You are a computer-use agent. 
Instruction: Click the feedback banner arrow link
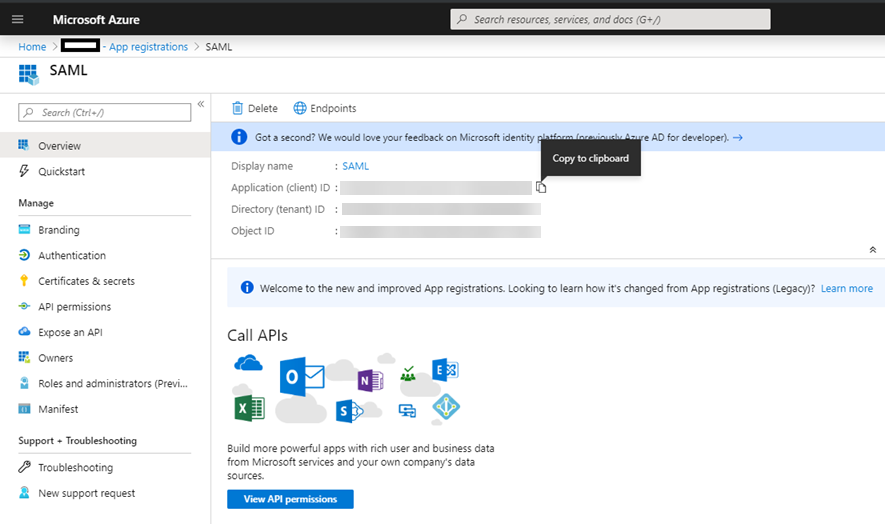[738, 137]
